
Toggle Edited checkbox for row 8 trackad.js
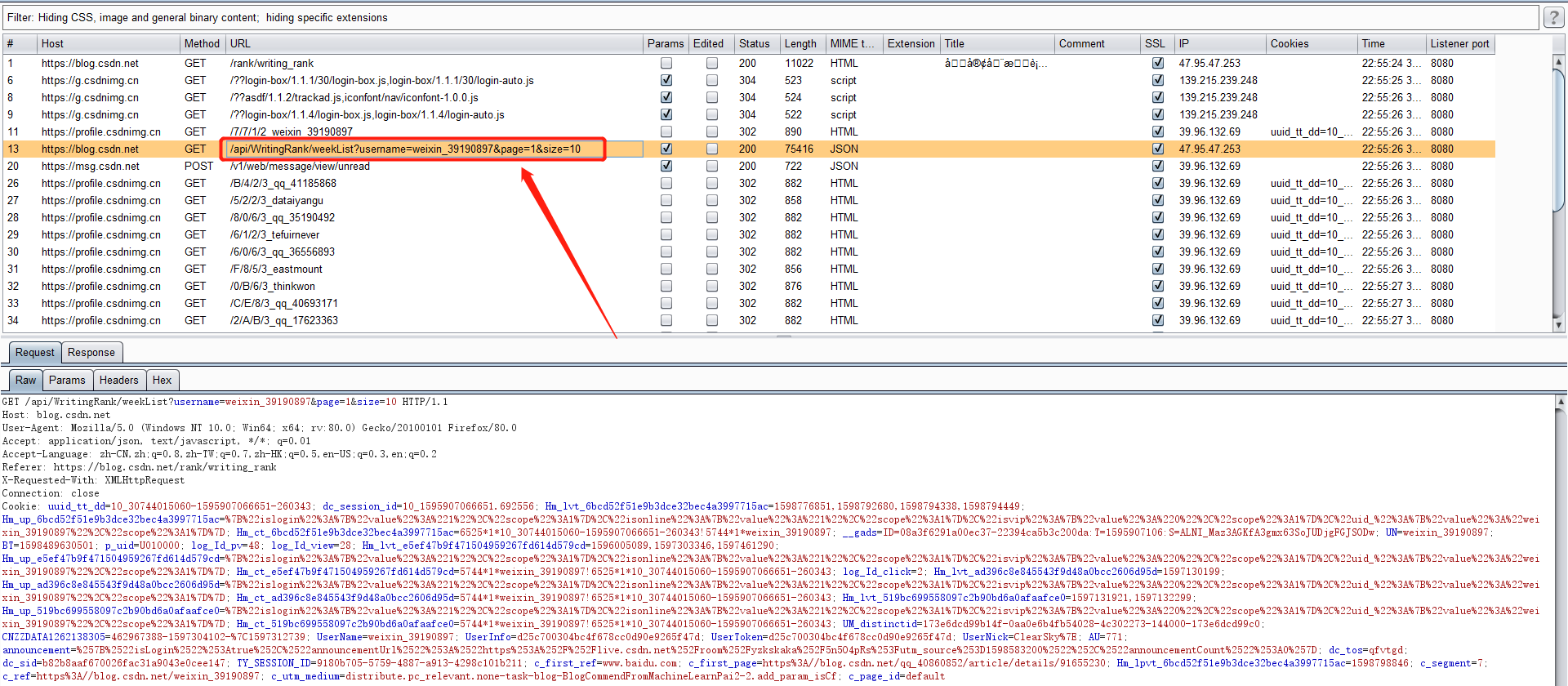712,97
